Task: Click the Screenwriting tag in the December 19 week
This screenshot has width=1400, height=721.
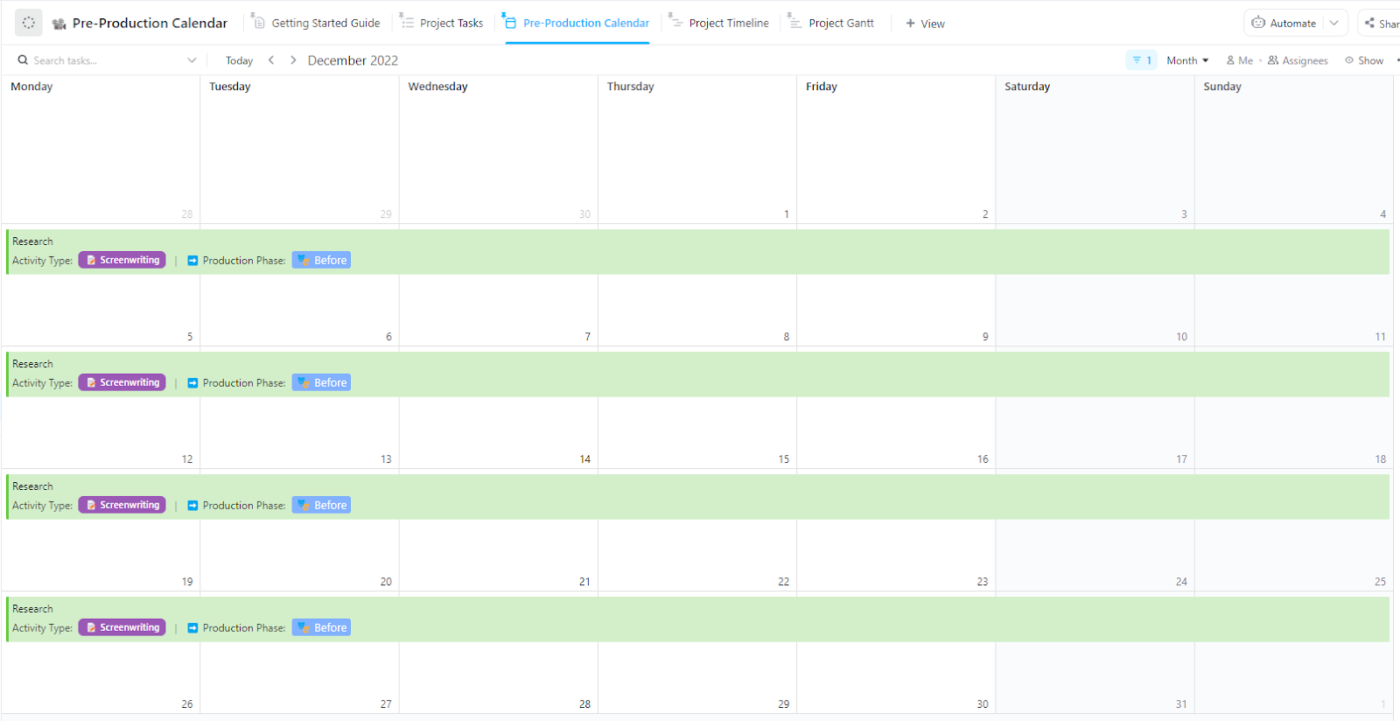Action: pyautogui.click(x=122, y=505)
